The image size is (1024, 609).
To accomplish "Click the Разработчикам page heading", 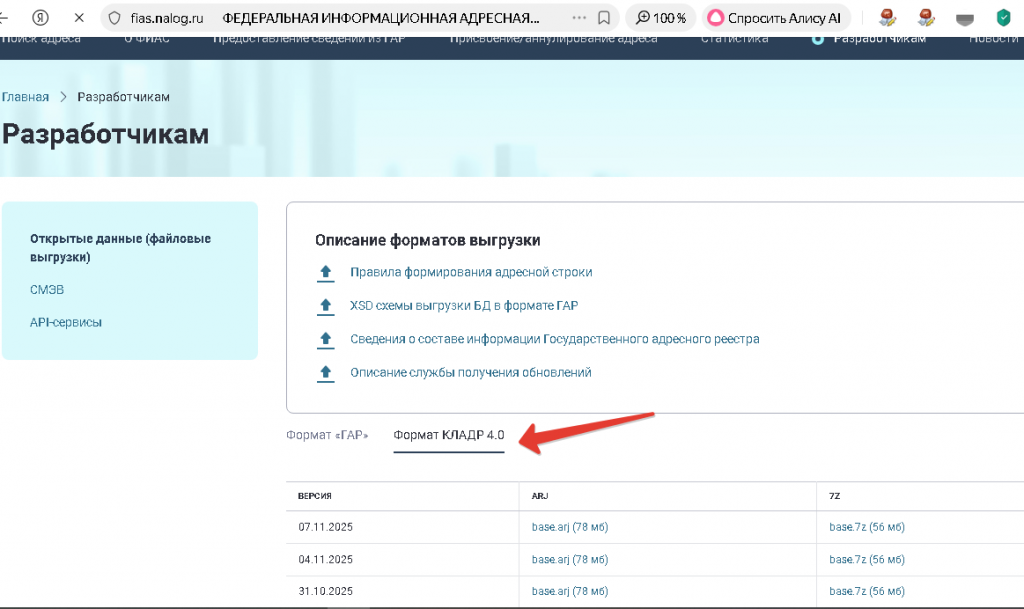I will pyautogui.click(x=105, y=134).
